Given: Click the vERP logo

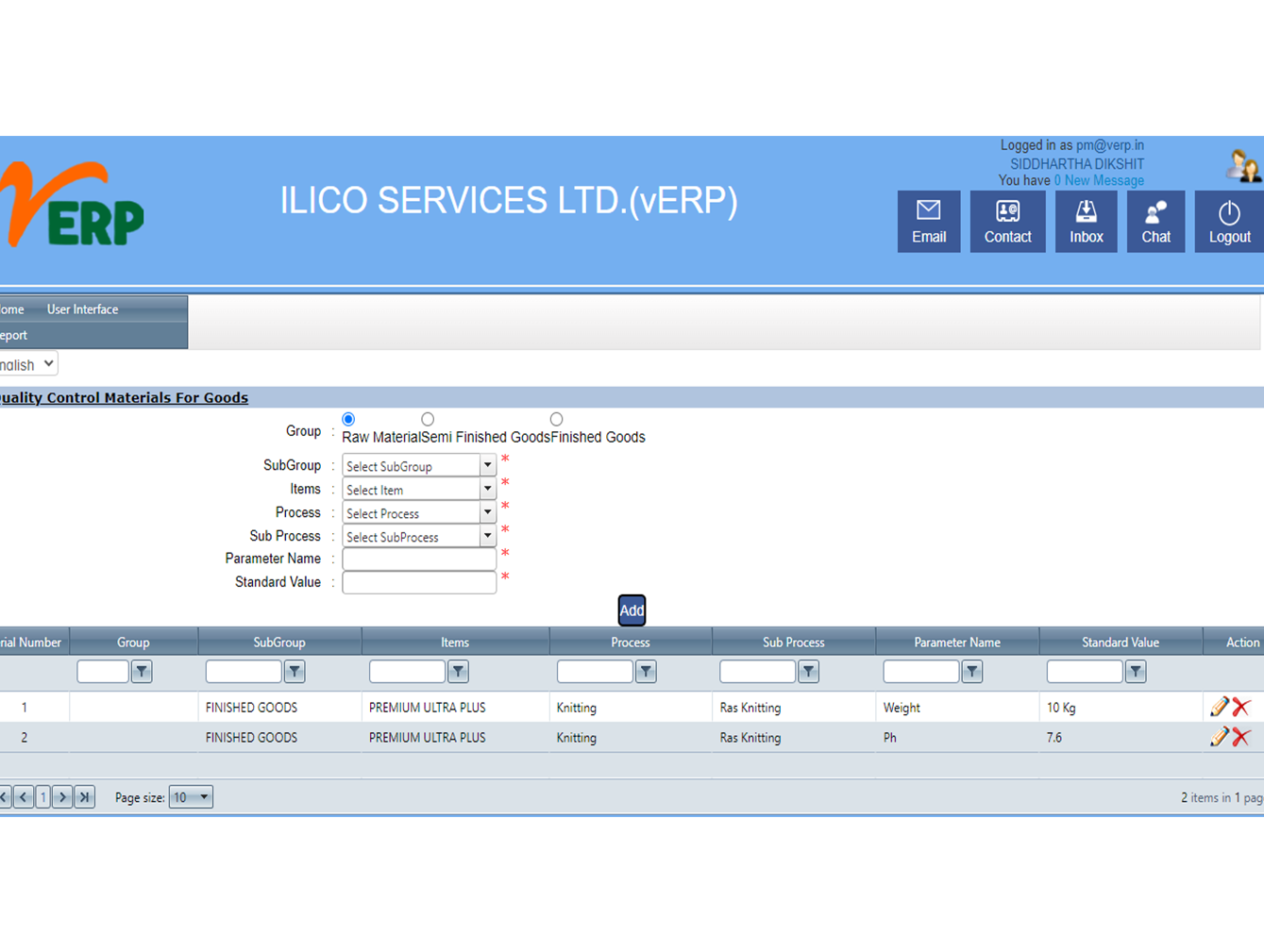Looking at the screenshot, I should pos(73,205).
